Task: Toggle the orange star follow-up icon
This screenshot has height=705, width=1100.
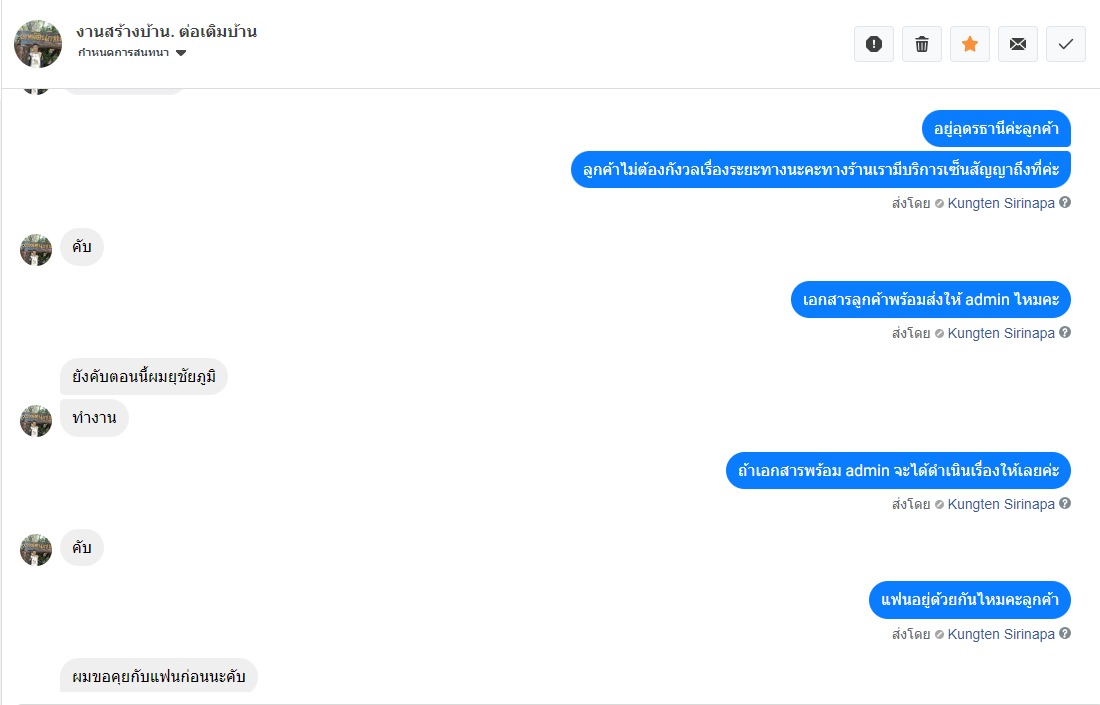Action: point(970,44)
